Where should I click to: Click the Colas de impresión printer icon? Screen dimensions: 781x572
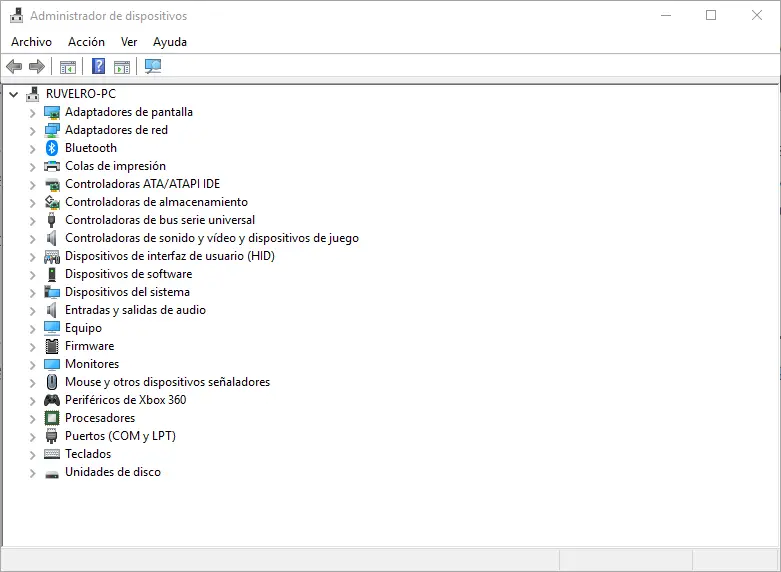click(52, 166)
